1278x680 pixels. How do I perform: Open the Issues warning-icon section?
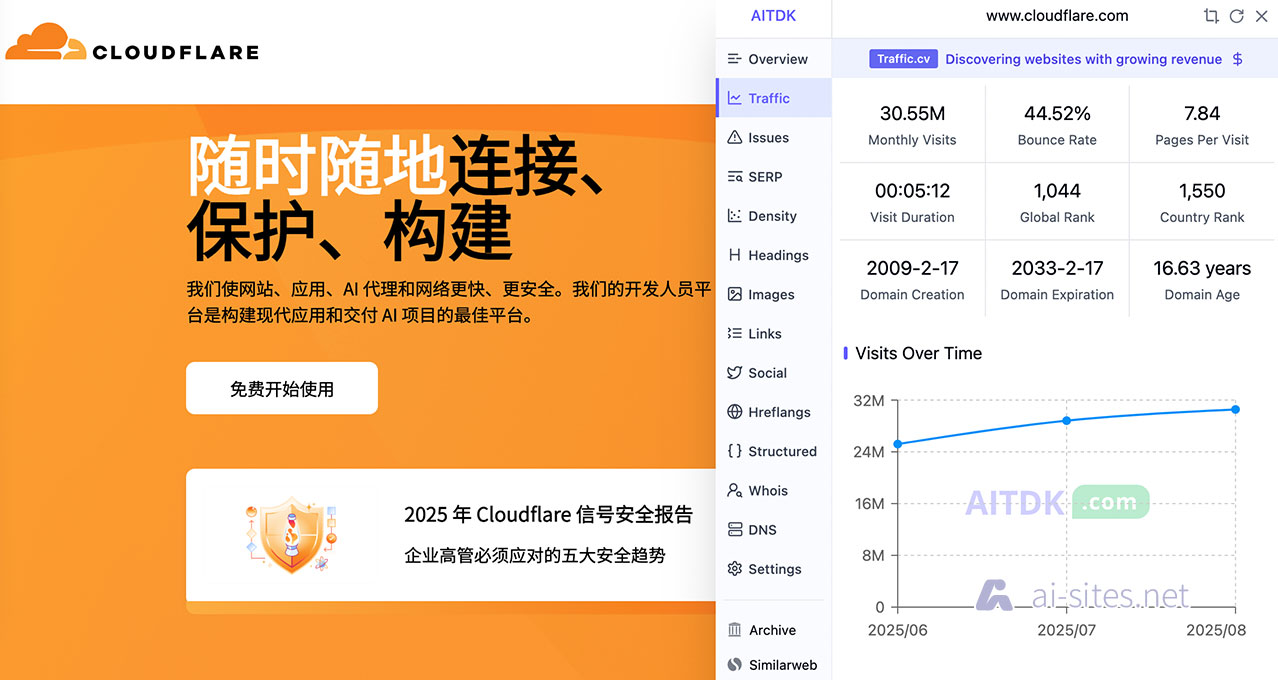(x=768, y=138)
